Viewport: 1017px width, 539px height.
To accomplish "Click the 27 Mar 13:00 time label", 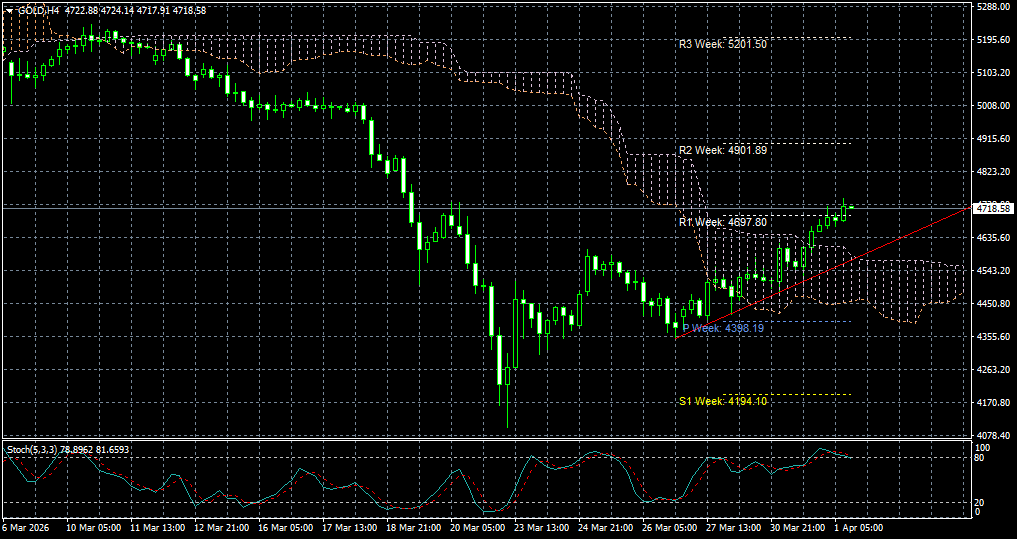I will coord(736,529).
